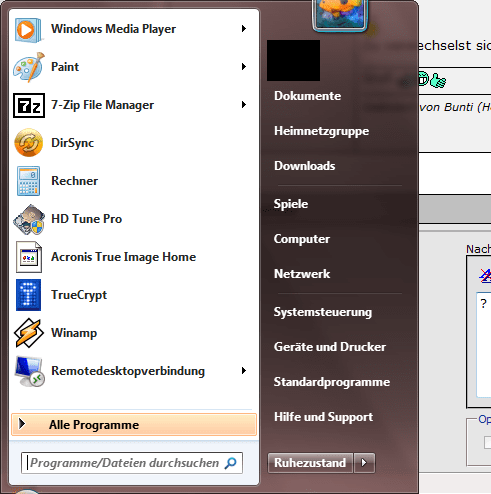Open Computer
Screen dimensions: 491x494
[x=302, y=239]
